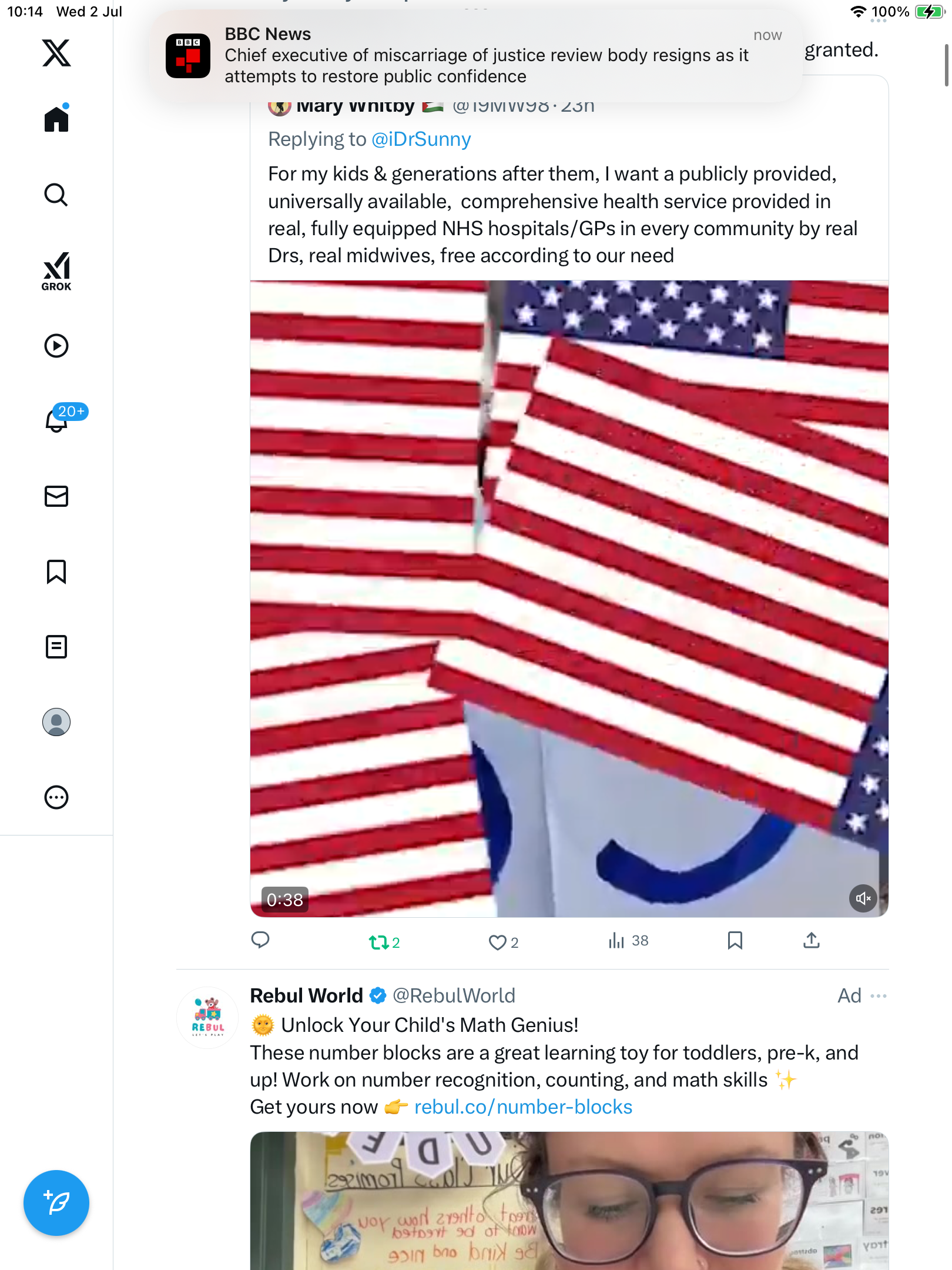
Task: Tap the compose post button
Action: [56, 1203]
